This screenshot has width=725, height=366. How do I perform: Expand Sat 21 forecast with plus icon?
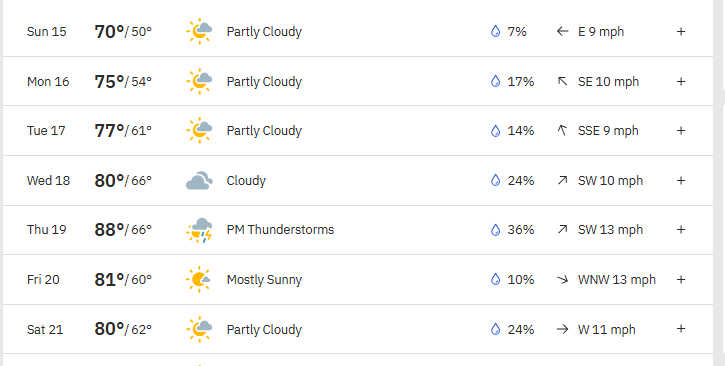pos(681,329)
